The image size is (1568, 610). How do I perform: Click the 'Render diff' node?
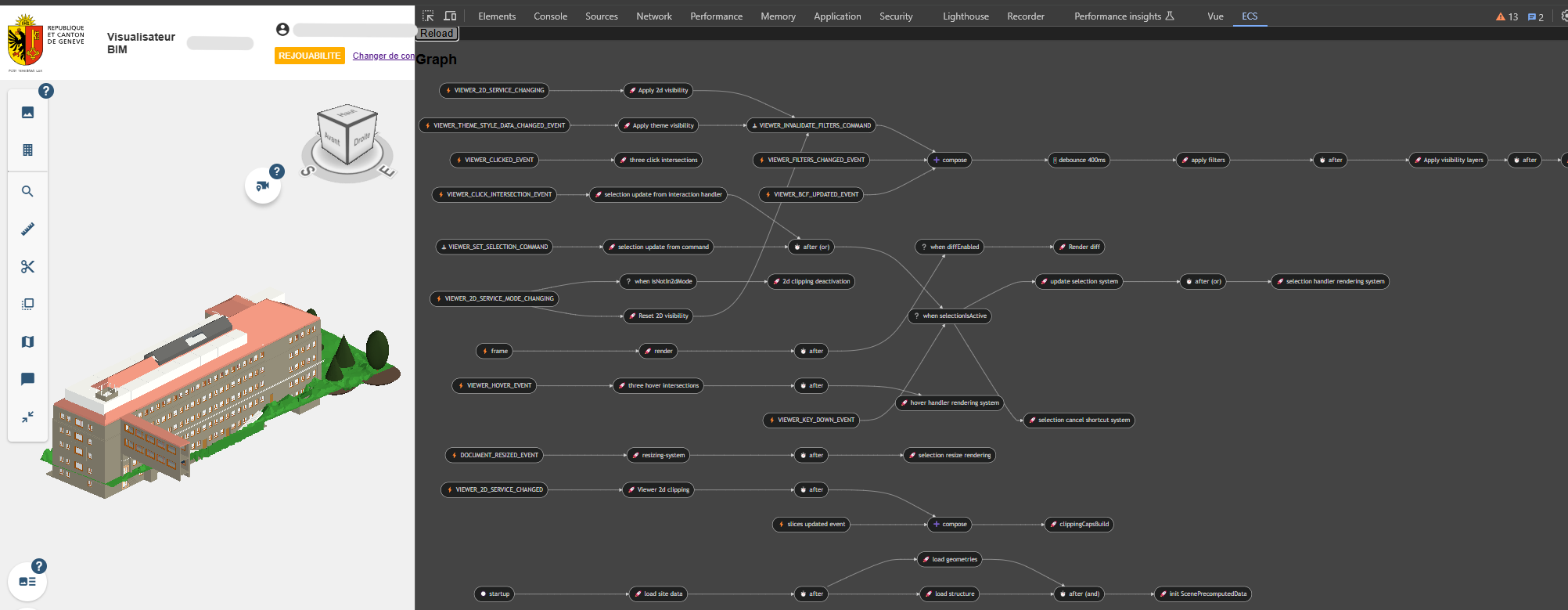click(x=1079, y=247)
